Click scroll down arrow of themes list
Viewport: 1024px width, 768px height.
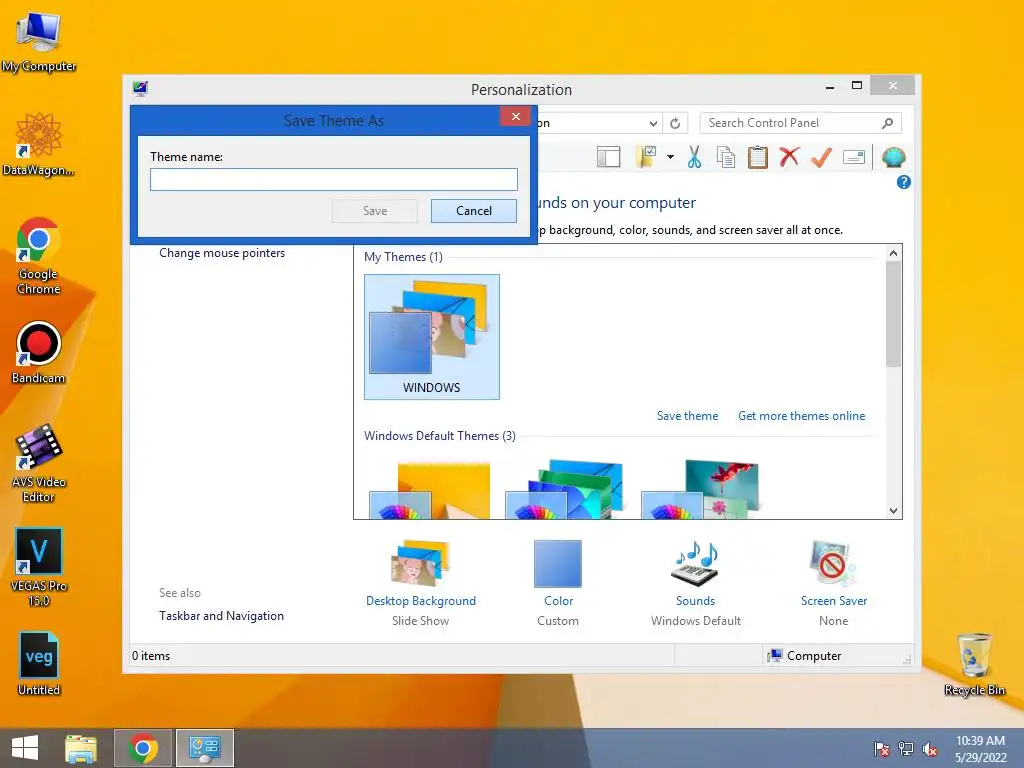point(893,511)
